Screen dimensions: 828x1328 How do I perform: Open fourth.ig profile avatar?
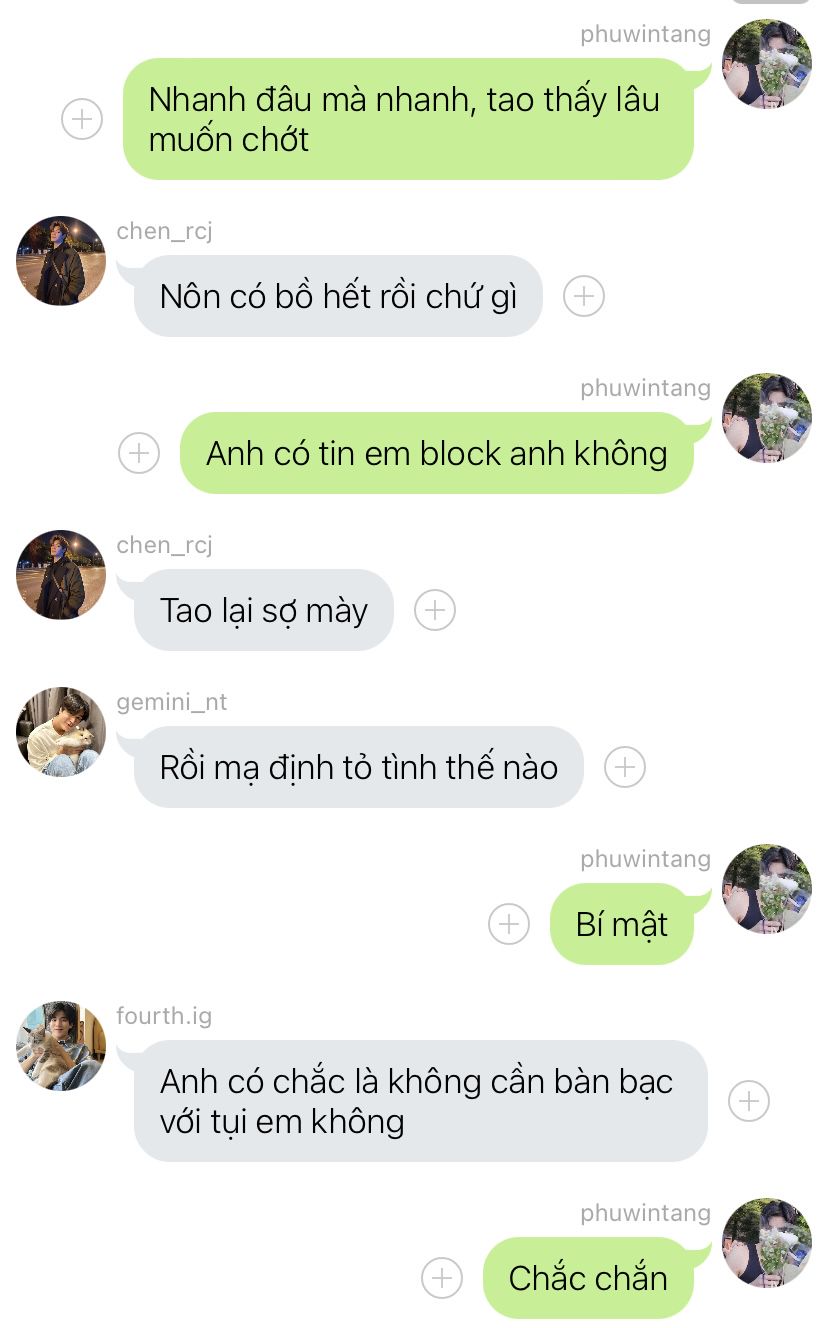pos(61,1046)
